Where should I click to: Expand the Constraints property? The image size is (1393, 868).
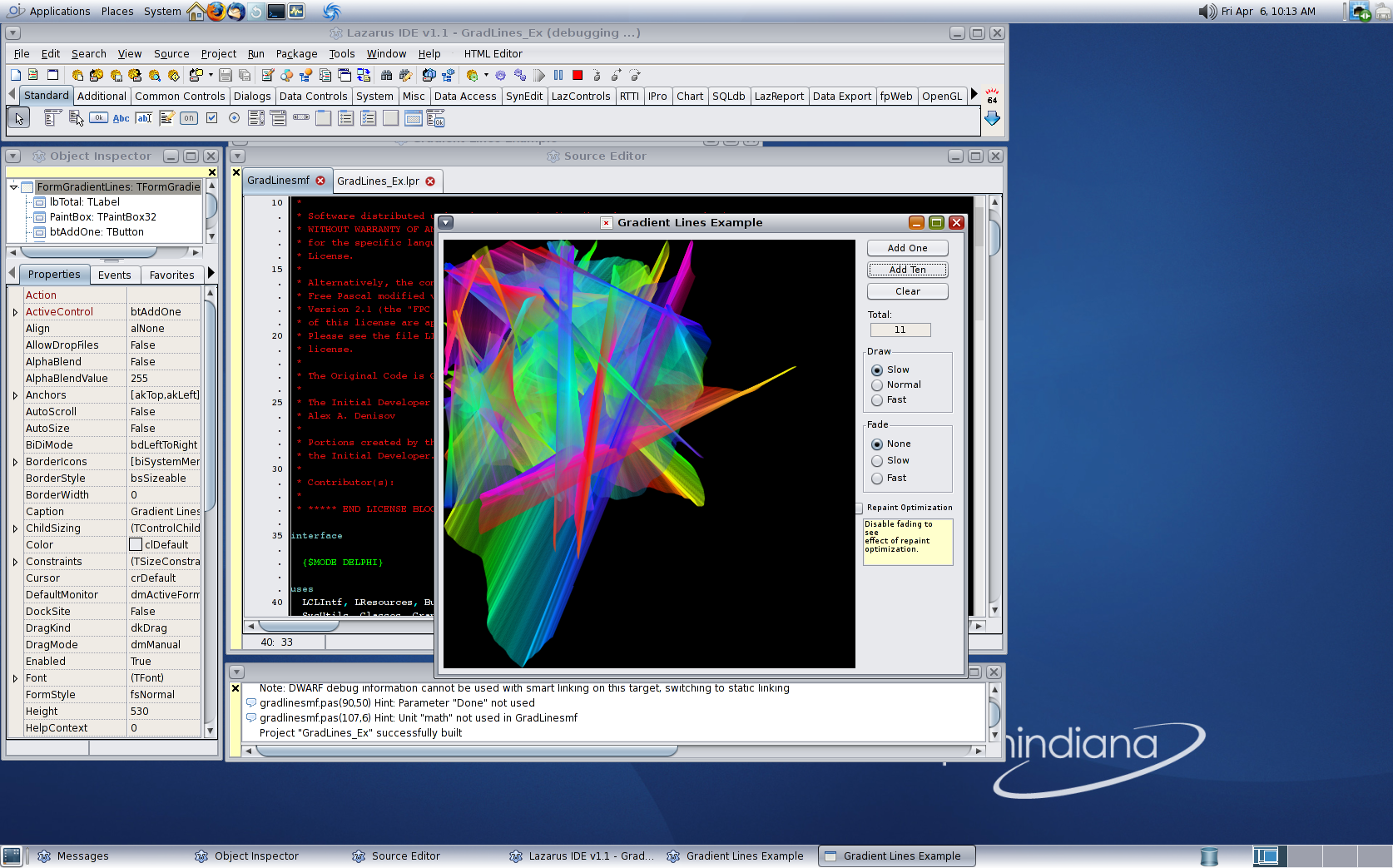point(15,562)
